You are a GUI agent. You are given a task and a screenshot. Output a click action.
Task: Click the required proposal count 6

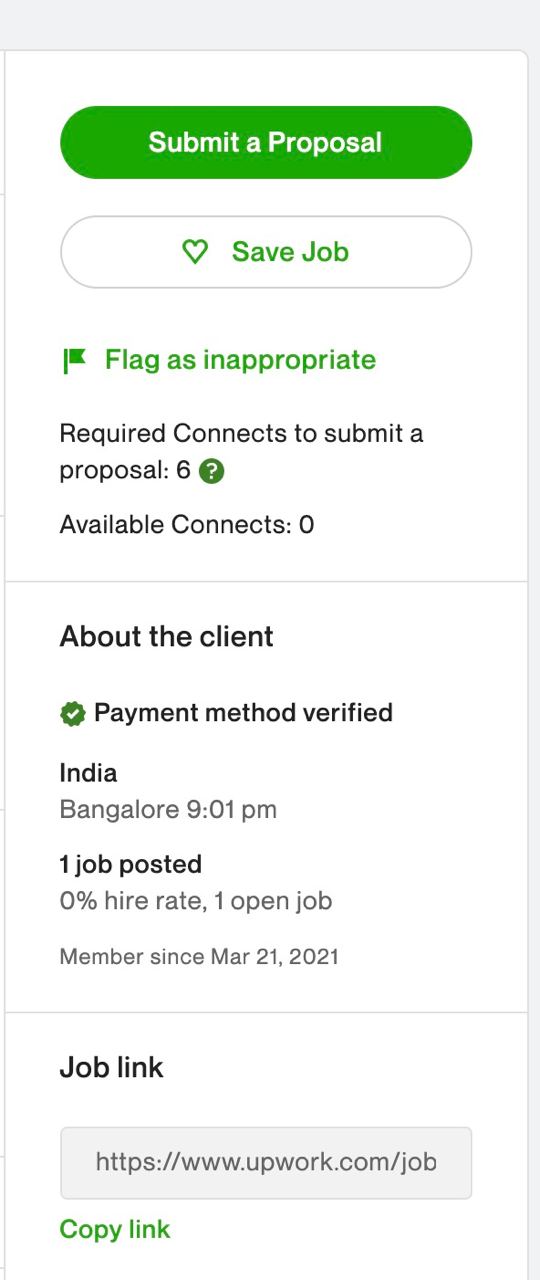coord(183,471)
